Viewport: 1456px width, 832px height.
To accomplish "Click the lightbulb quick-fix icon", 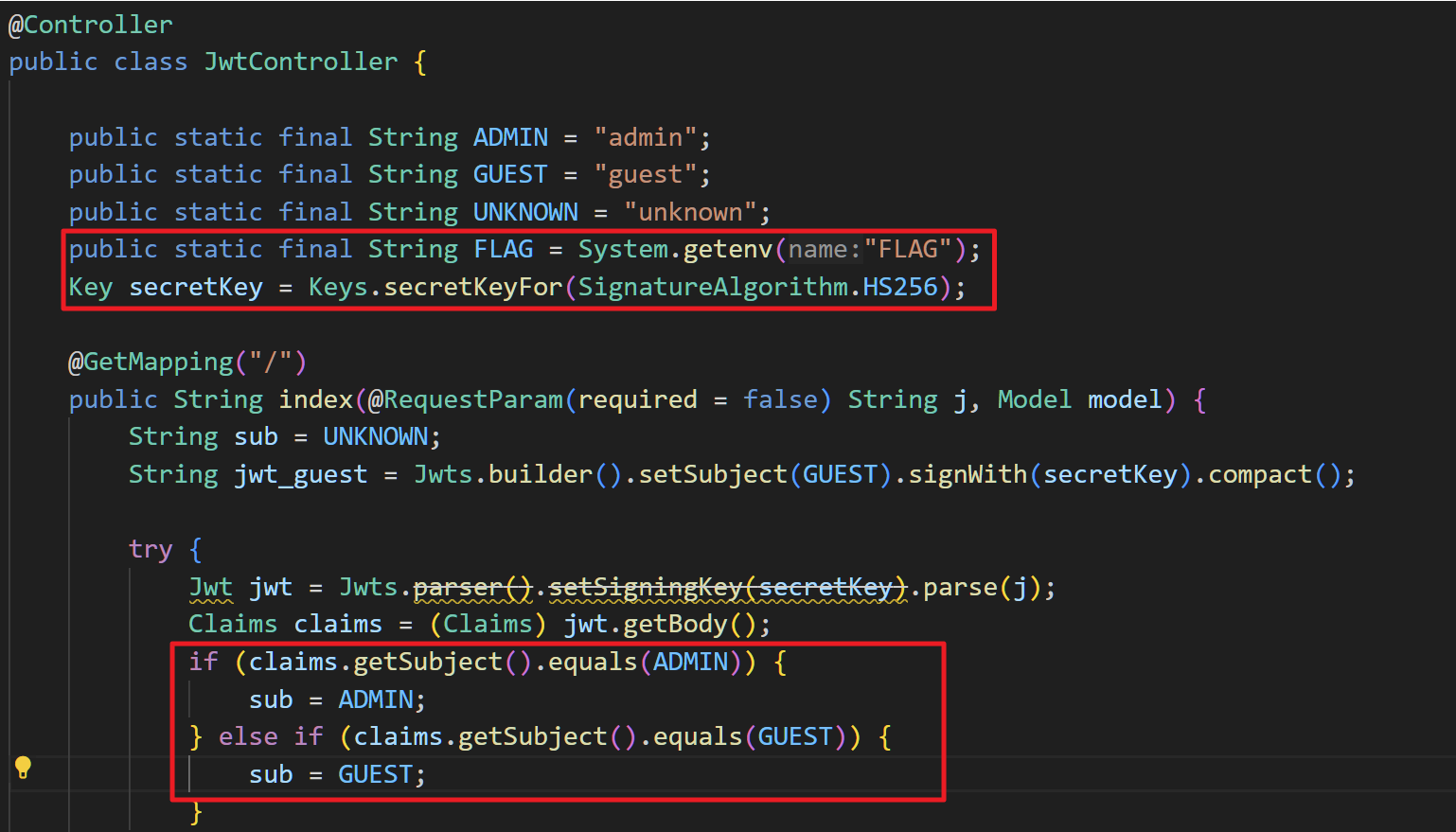I will (x=23, y=767).
